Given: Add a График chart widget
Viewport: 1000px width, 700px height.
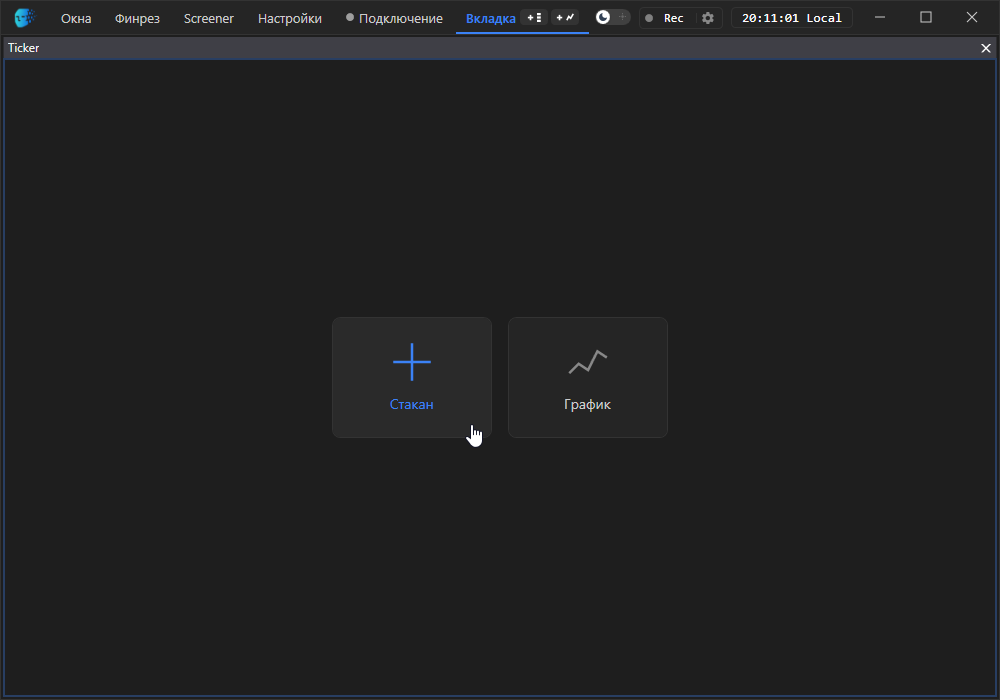Looking at the screenshot, I should point(588,377).
